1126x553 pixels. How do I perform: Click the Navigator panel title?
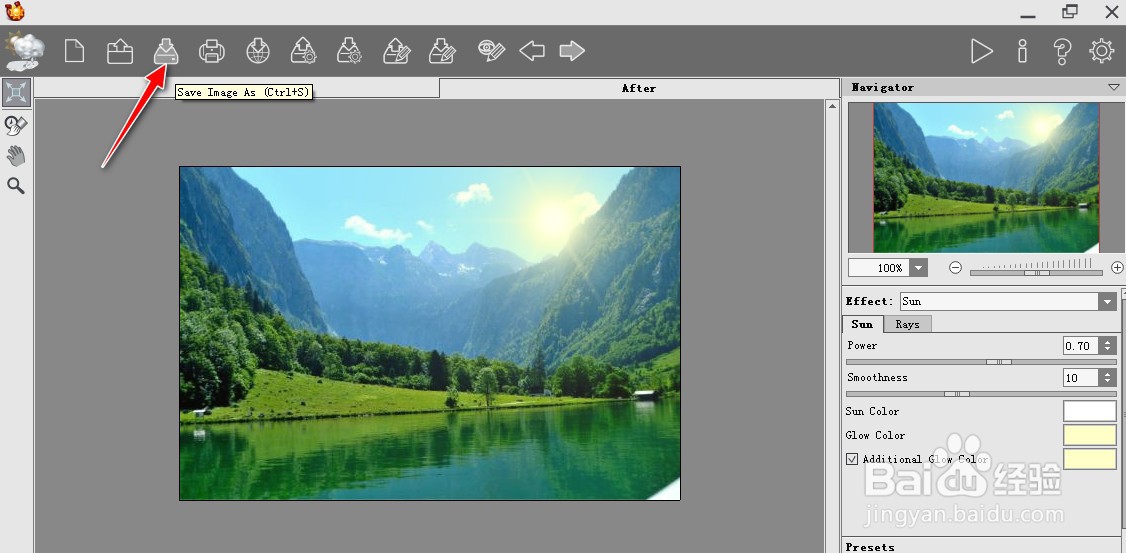(x=883, y=88)
